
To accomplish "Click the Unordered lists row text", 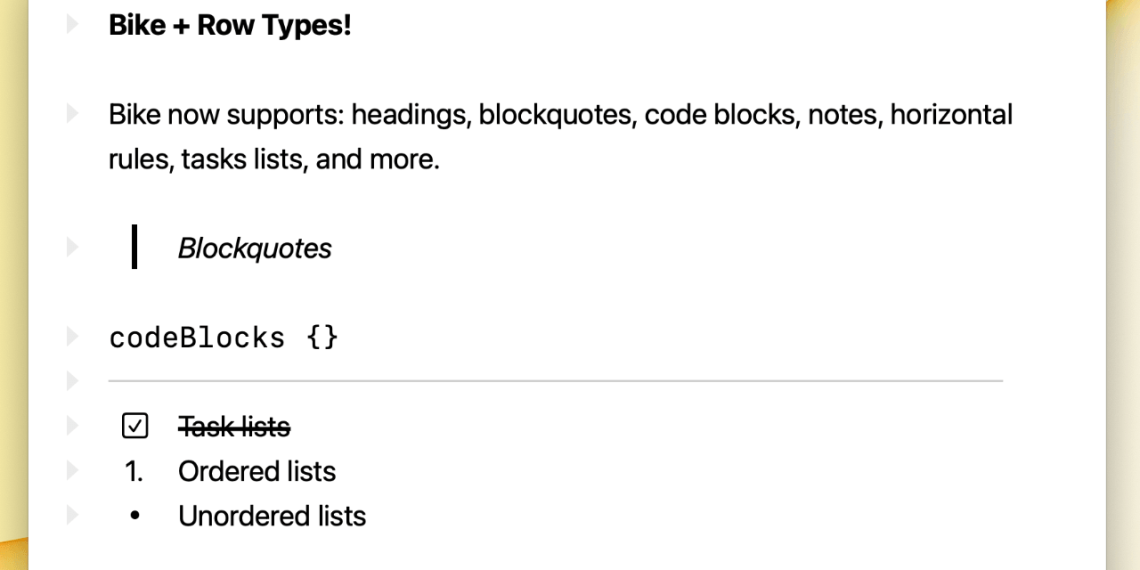I will tap(272, 517).
